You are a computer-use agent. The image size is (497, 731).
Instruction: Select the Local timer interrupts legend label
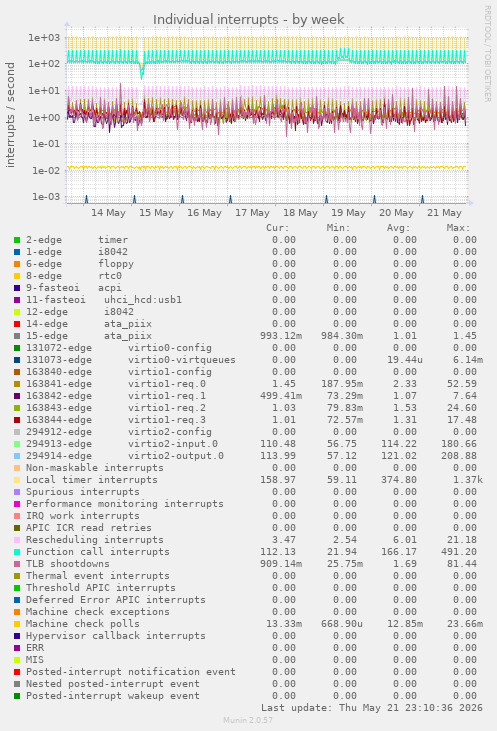click(x=92, y=480)
